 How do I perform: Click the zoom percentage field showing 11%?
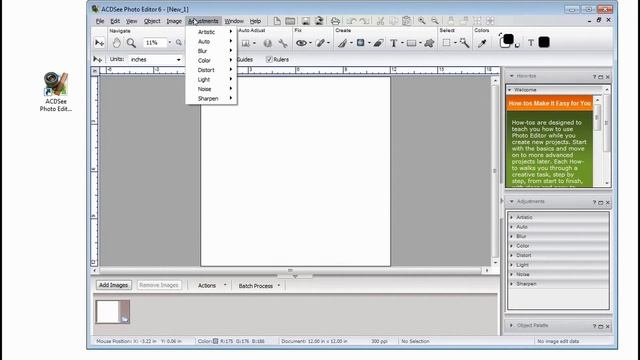[x=155, y=42]
